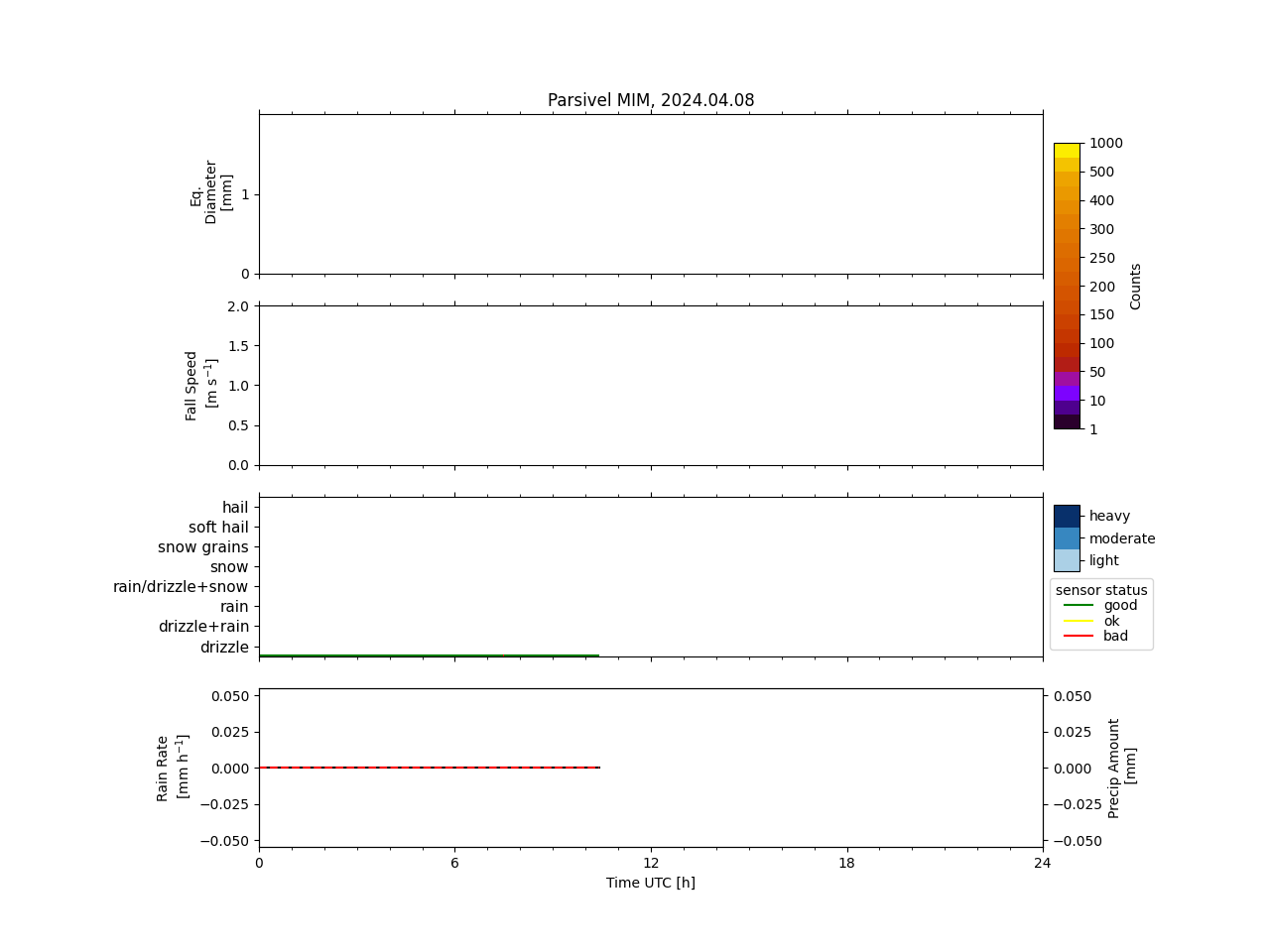Screen dimensions: 1270x952
Task: Pick the bright violet Counts colorbar segment
Action: pos(1067,394)
